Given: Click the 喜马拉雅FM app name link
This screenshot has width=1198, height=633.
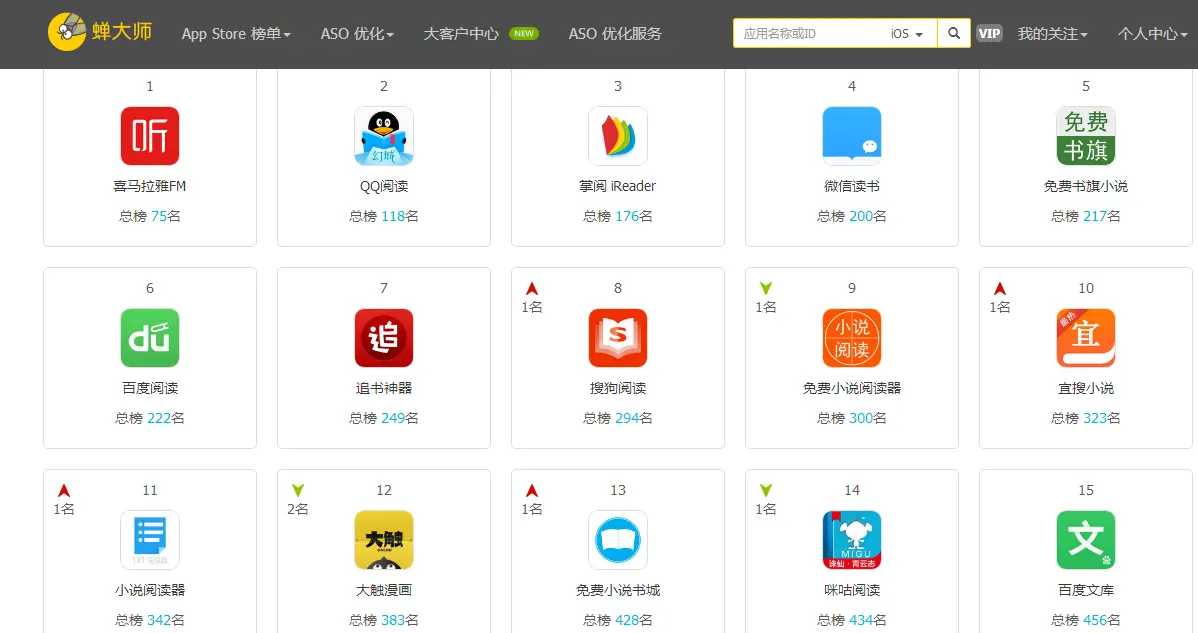Looking at the screenshot, I should click(x=150, y=186).
